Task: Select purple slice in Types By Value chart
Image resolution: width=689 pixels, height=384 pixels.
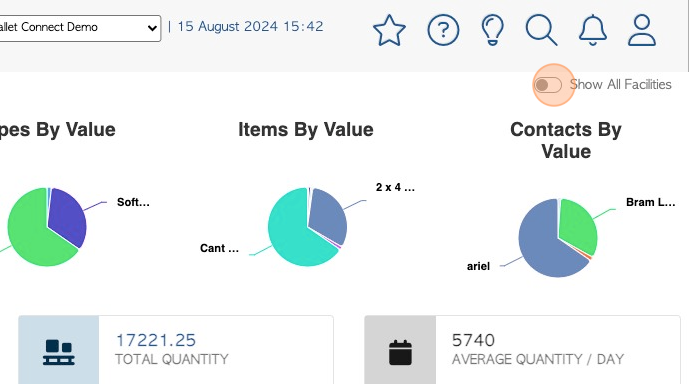Action: pyautogui.click(x=68, y=215)
